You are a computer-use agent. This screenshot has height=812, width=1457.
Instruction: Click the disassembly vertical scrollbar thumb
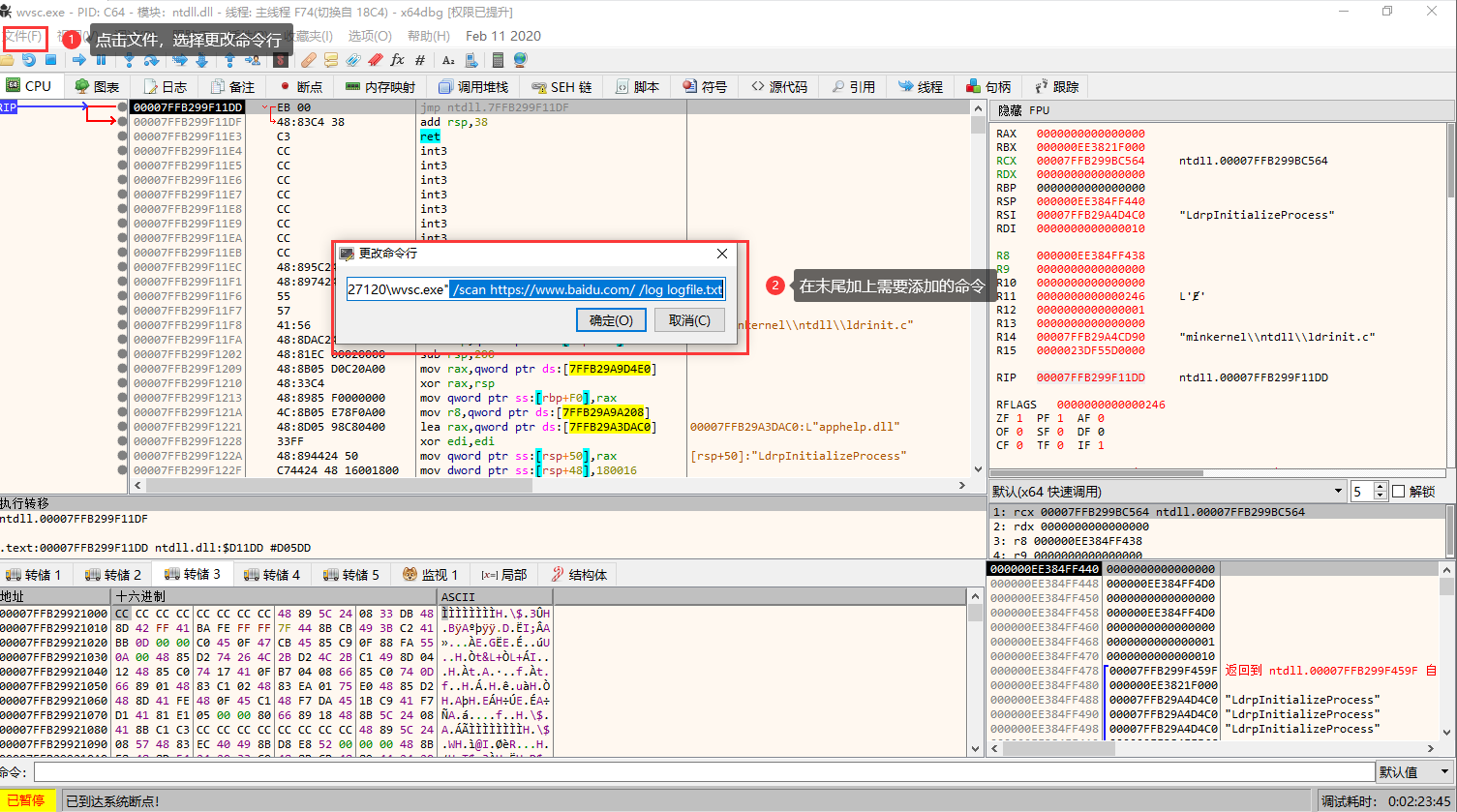978,125
